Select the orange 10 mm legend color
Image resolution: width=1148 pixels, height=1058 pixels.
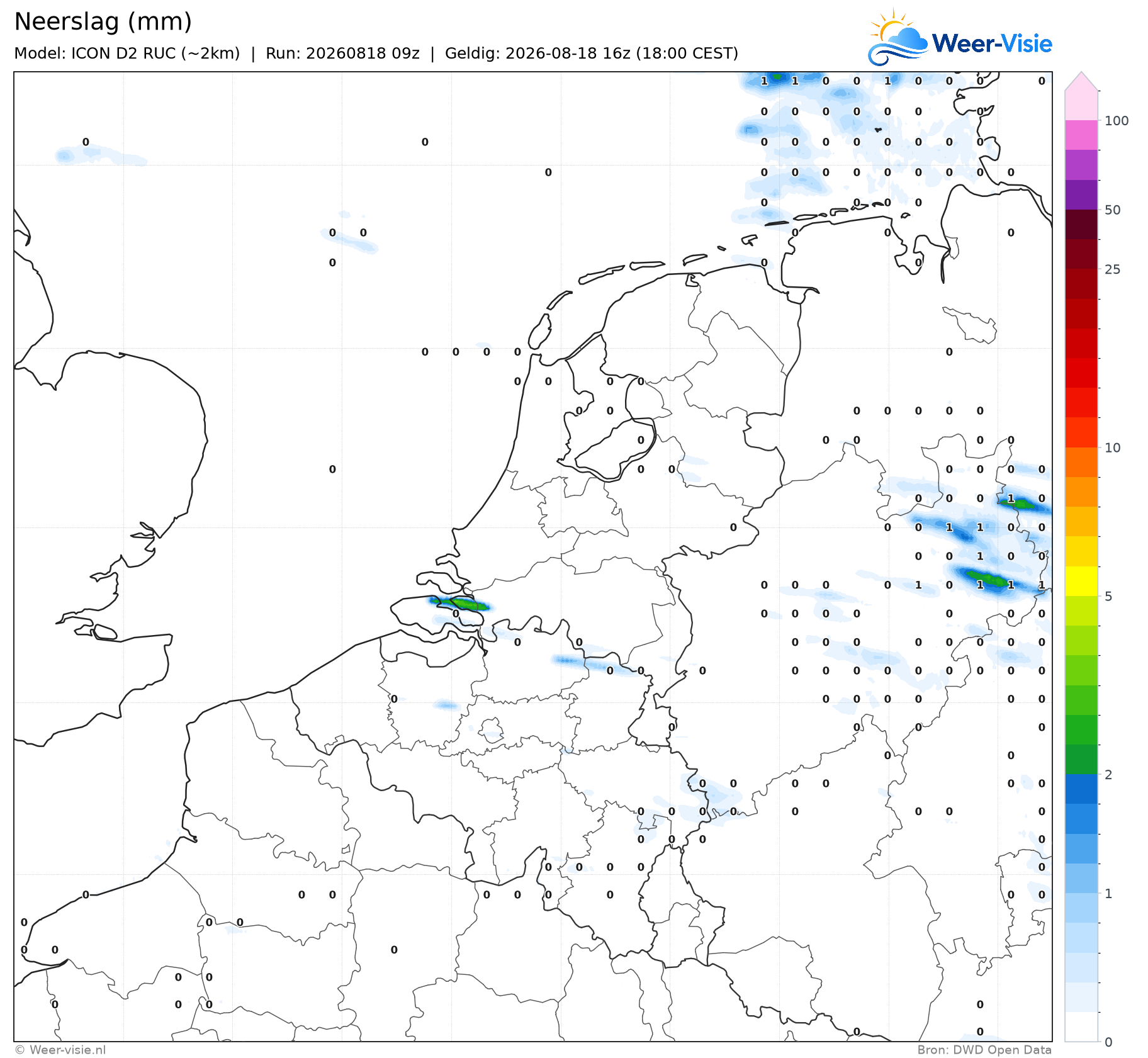(x=1081, y=462)
